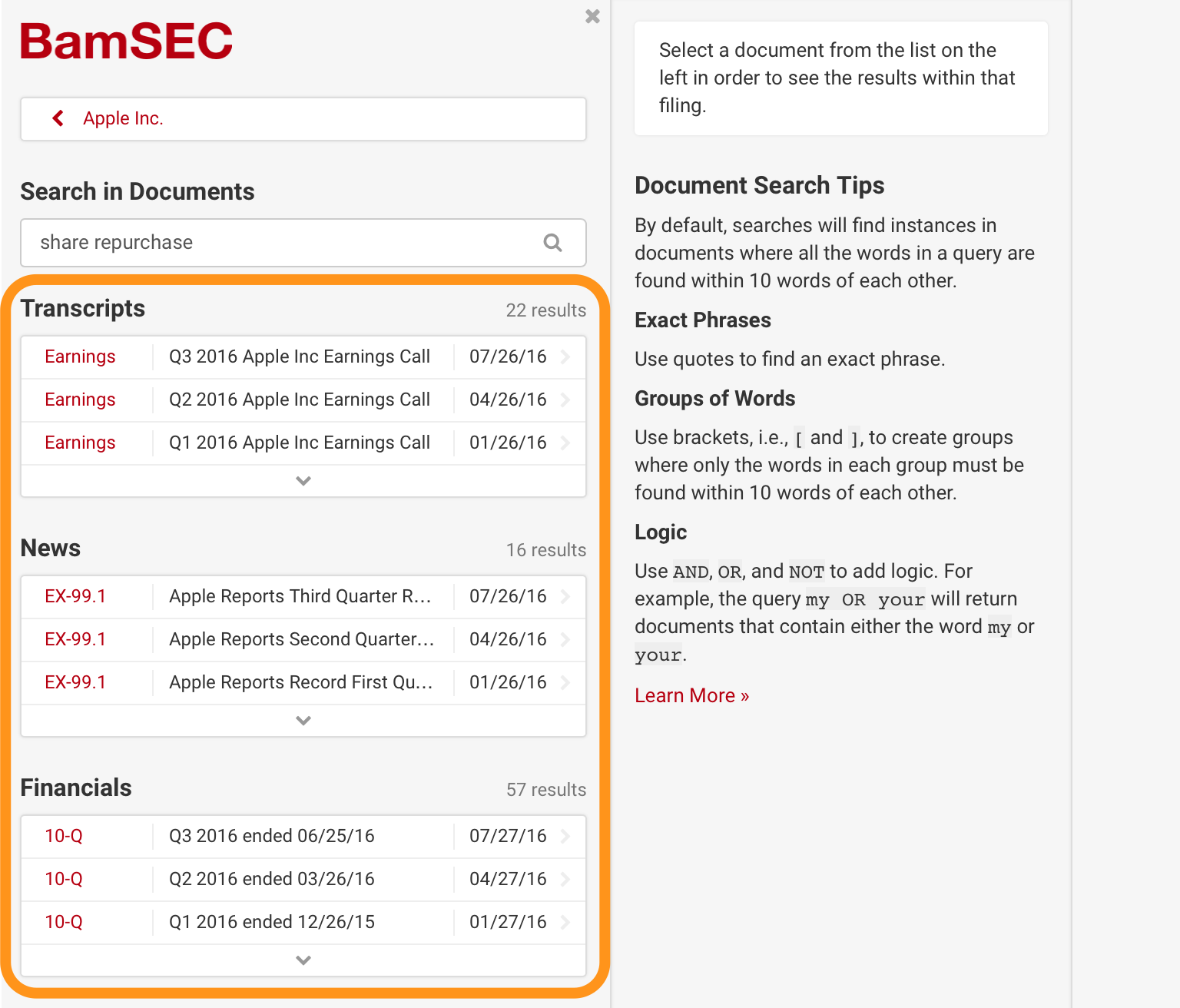Click the 16 results count for News

point(545,550)
